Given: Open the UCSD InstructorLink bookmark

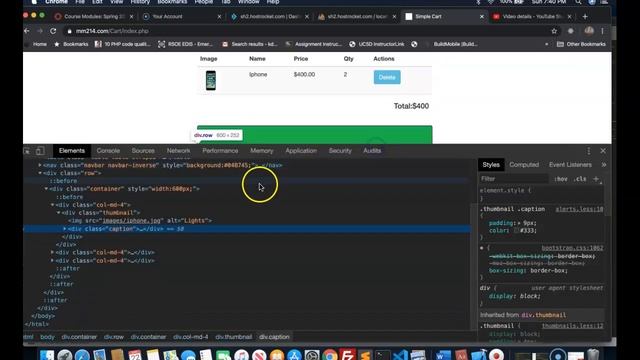Looking at the screenshot, I should (377, 44).
